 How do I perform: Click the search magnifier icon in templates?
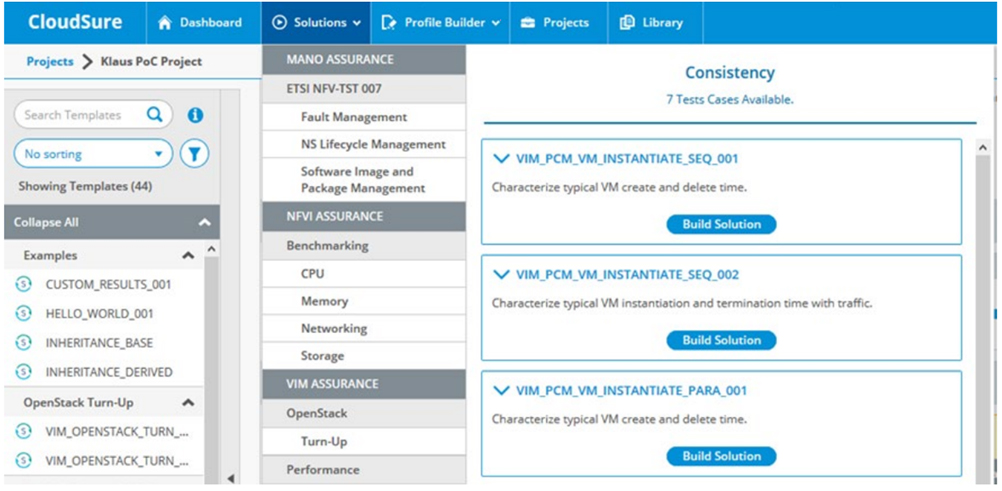coord(154,115)
